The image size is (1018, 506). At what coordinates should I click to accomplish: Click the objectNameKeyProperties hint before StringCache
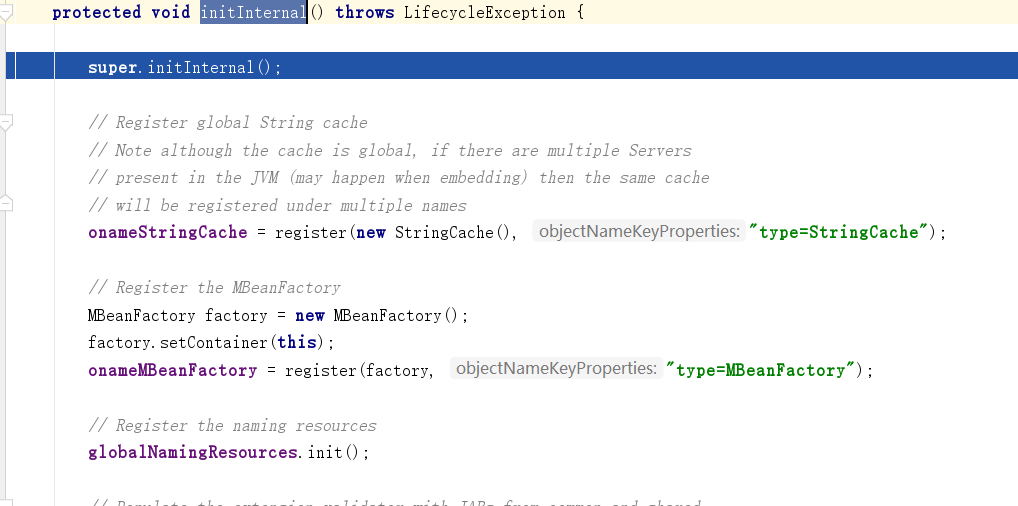pos(639,231)
